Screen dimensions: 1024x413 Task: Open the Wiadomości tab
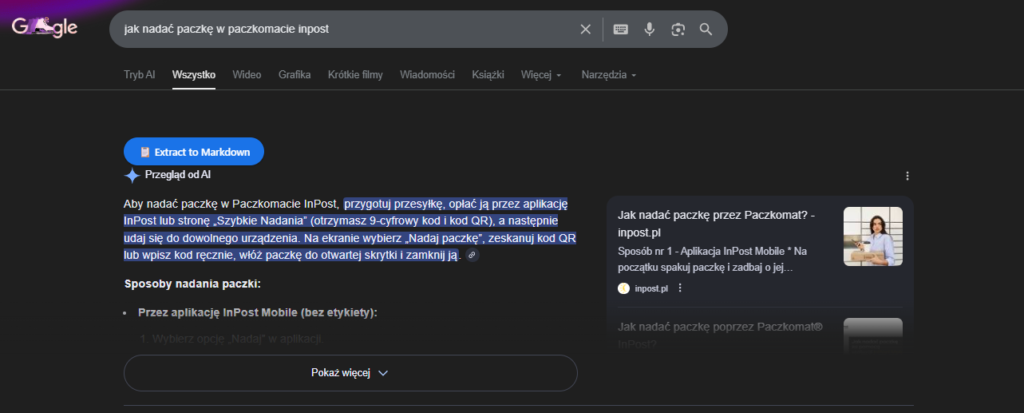point(427,75)
